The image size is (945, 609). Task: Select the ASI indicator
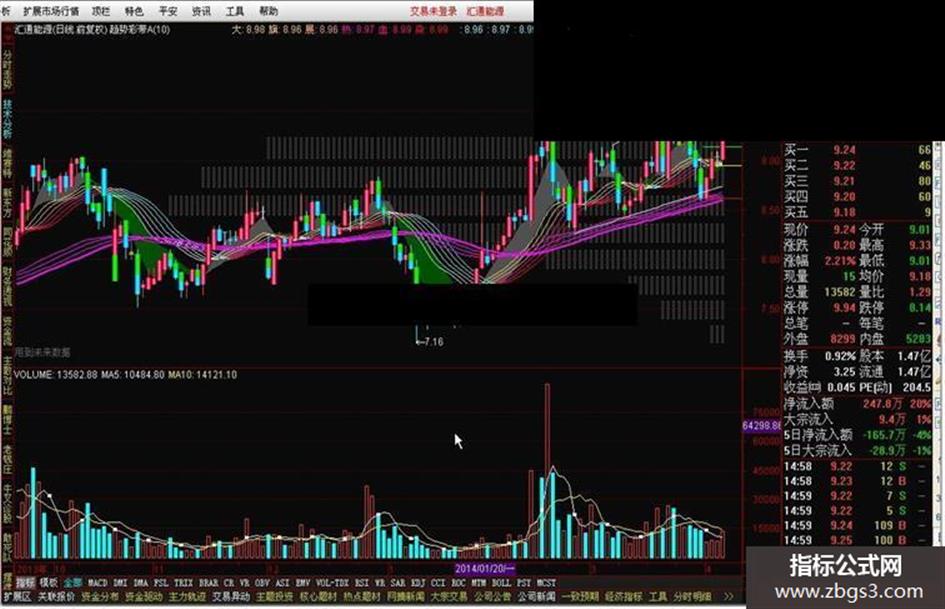(282, 583)
